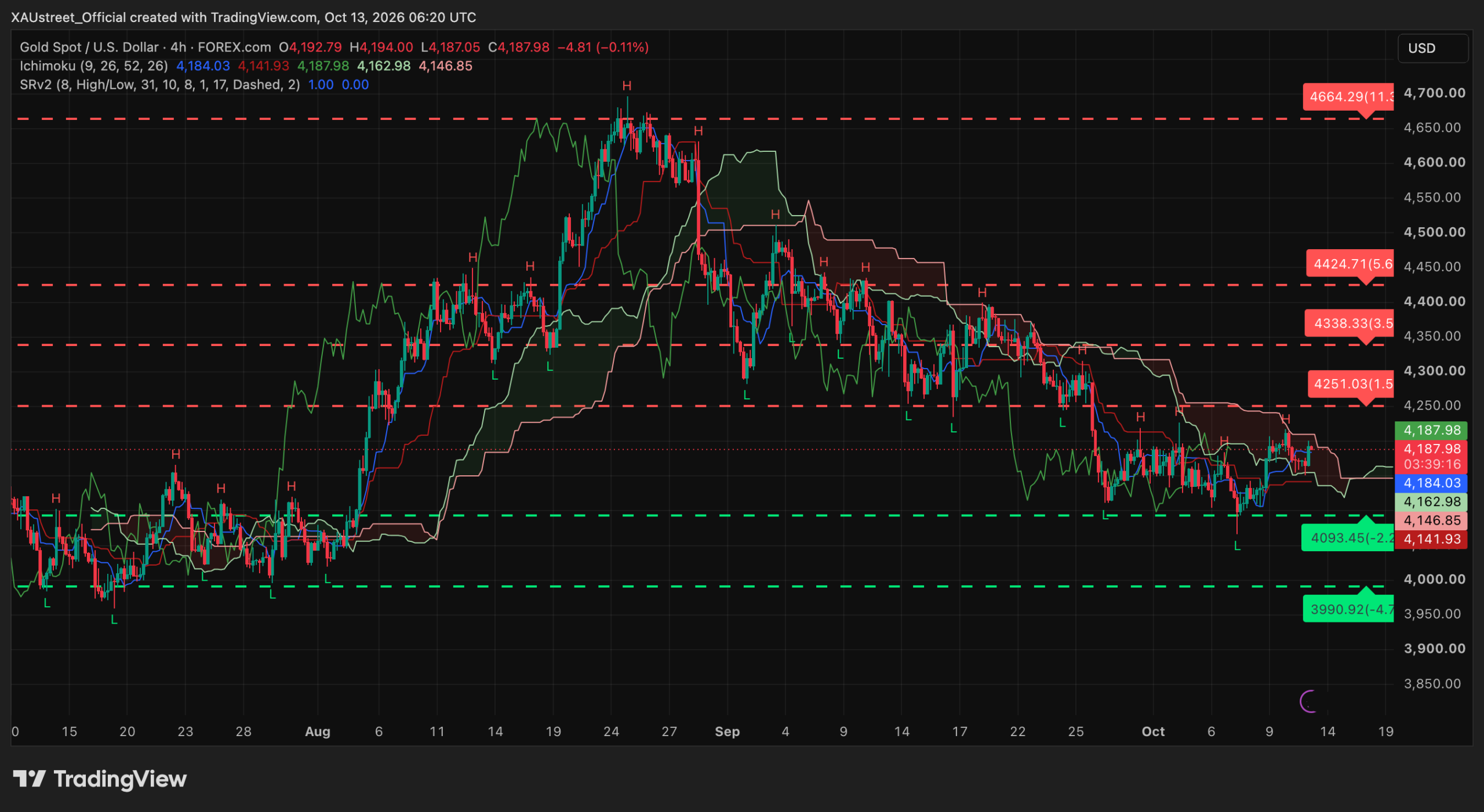1484x812 pixels.
Task: Click the open price O4,192.79 value
Action: point(310,47)
